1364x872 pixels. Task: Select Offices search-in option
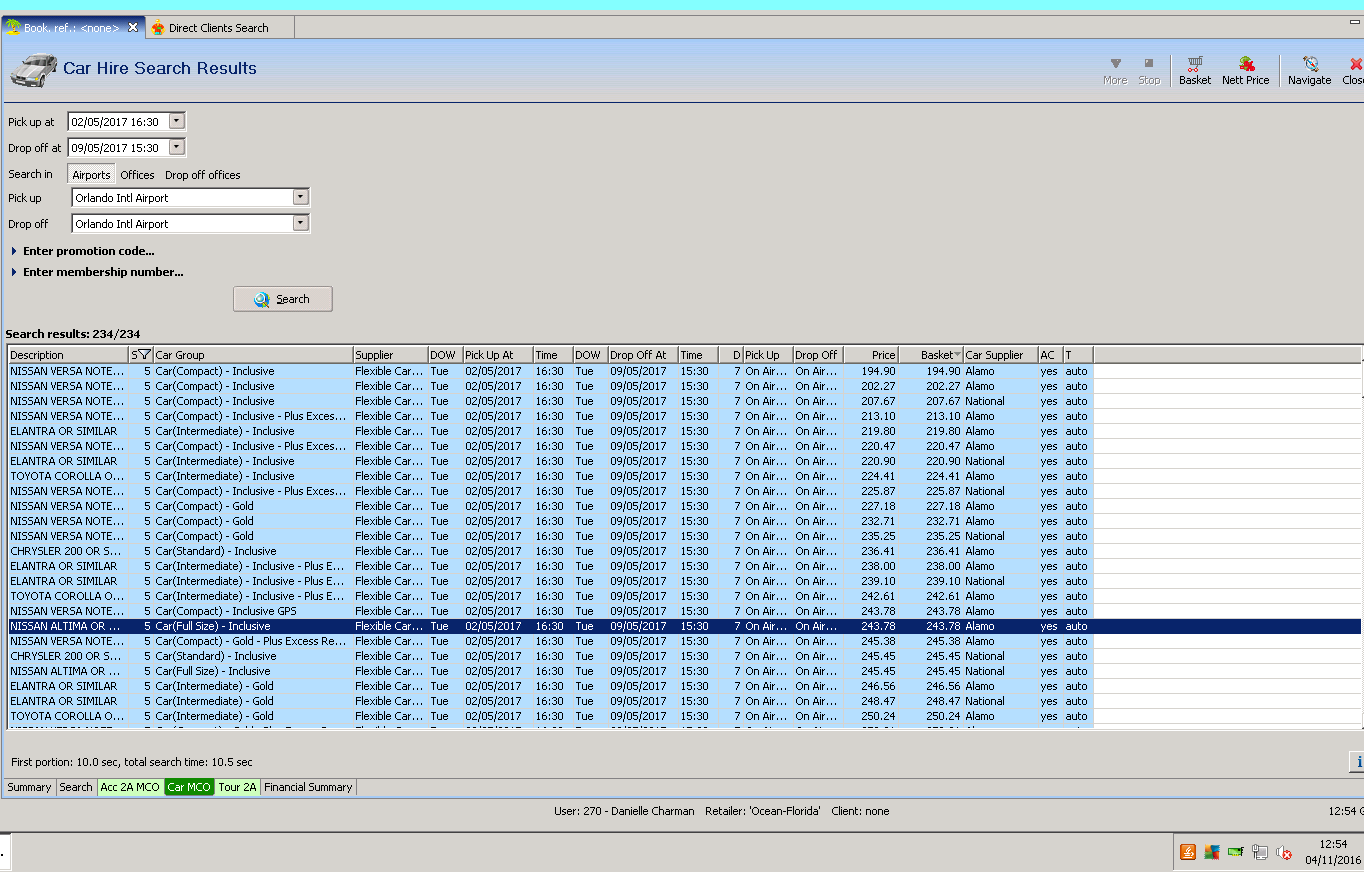click(138, 175)
